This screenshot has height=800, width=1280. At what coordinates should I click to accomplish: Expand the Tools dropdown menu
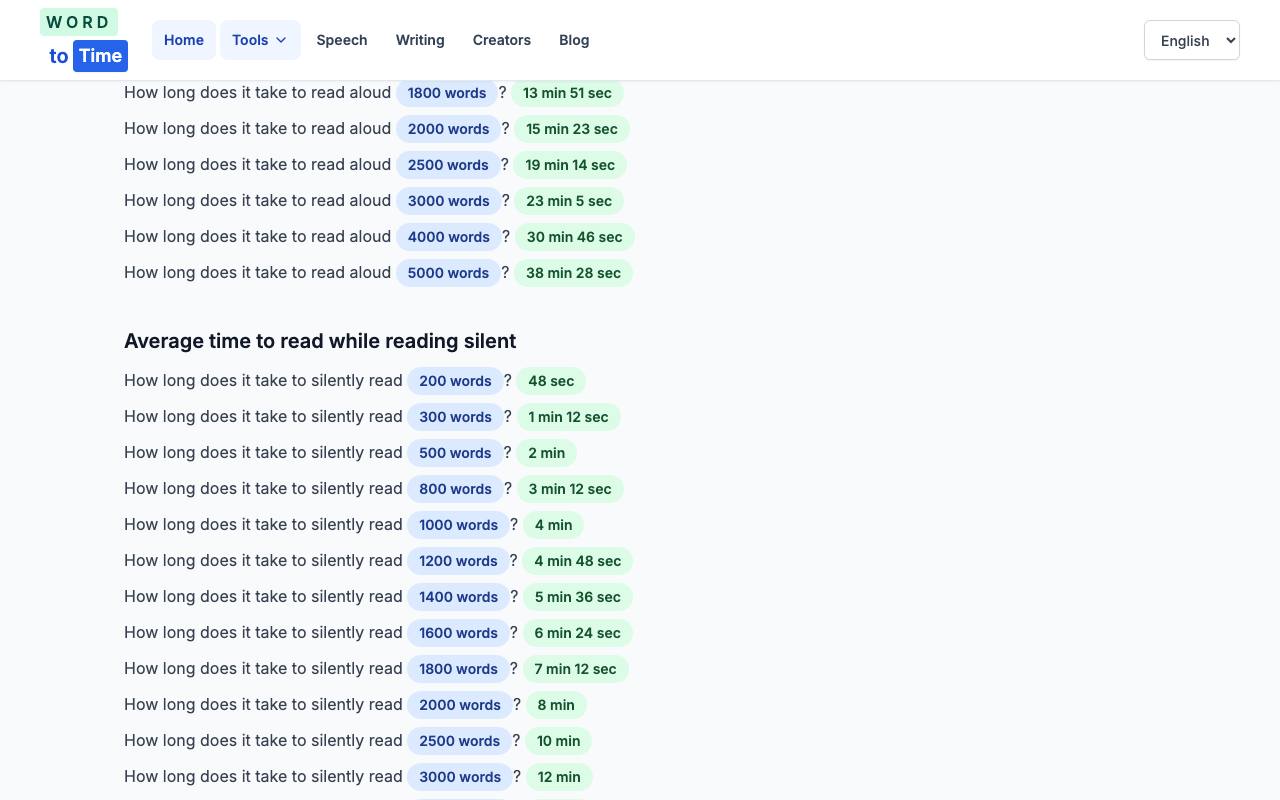(x=260, y=40)
